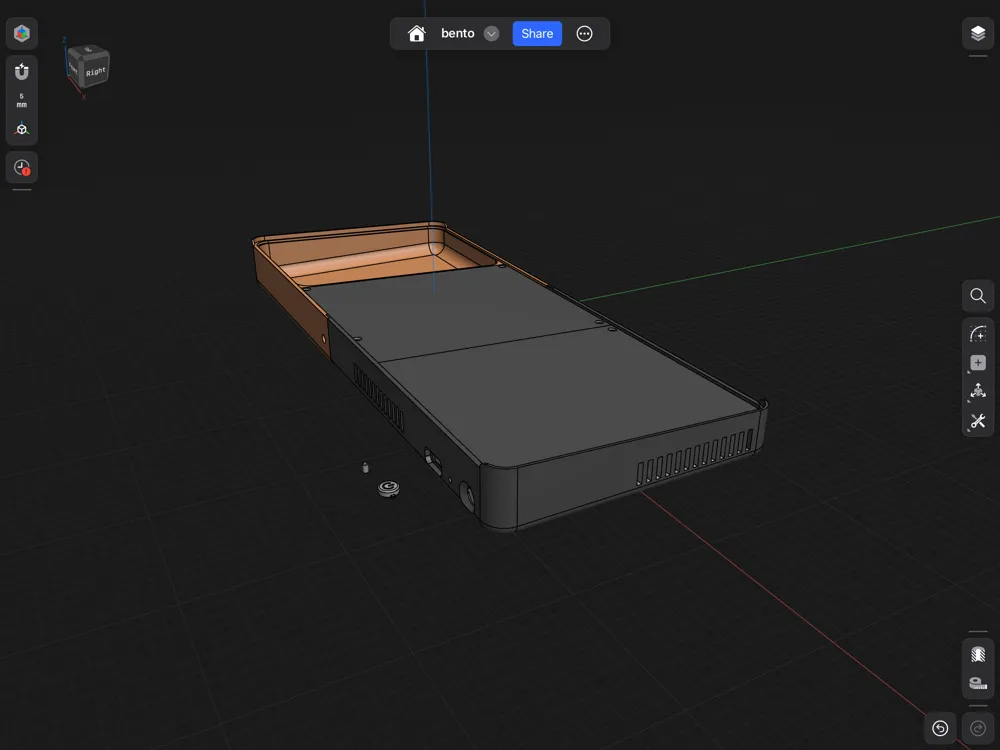Go to the home screen via house icon
The height and width of the screenshot is (750, 1000).
416,33
